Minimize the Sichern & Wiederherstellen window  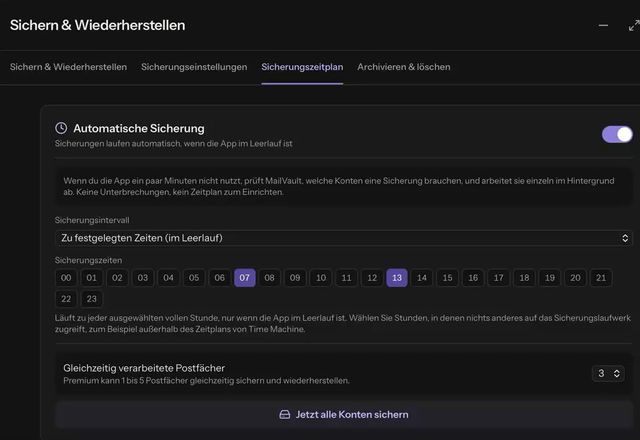(x=603, y=26)
